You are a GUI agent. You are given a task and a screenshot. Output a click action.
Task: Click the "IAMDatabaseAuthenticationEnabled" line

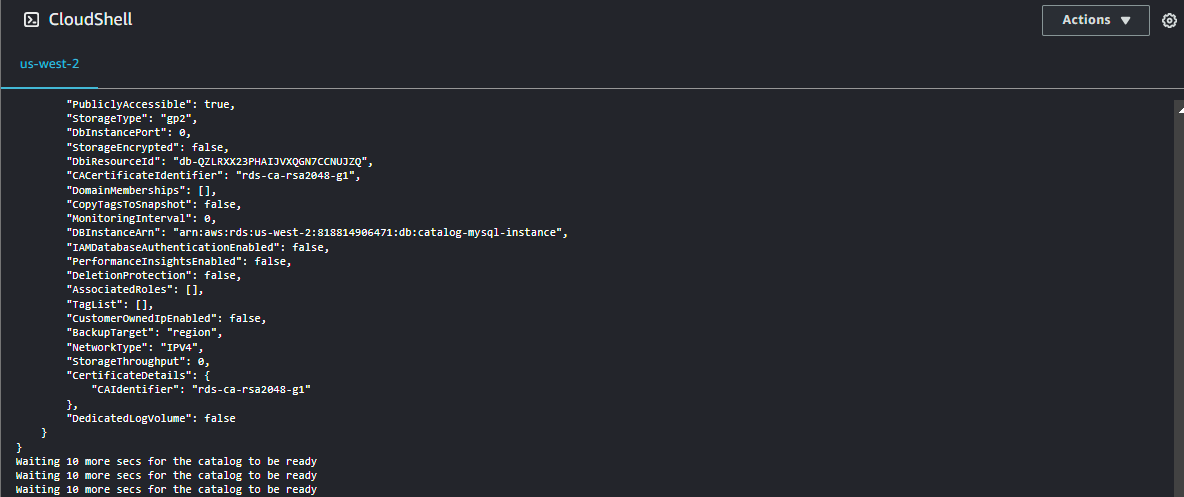(x=197, y=247)
